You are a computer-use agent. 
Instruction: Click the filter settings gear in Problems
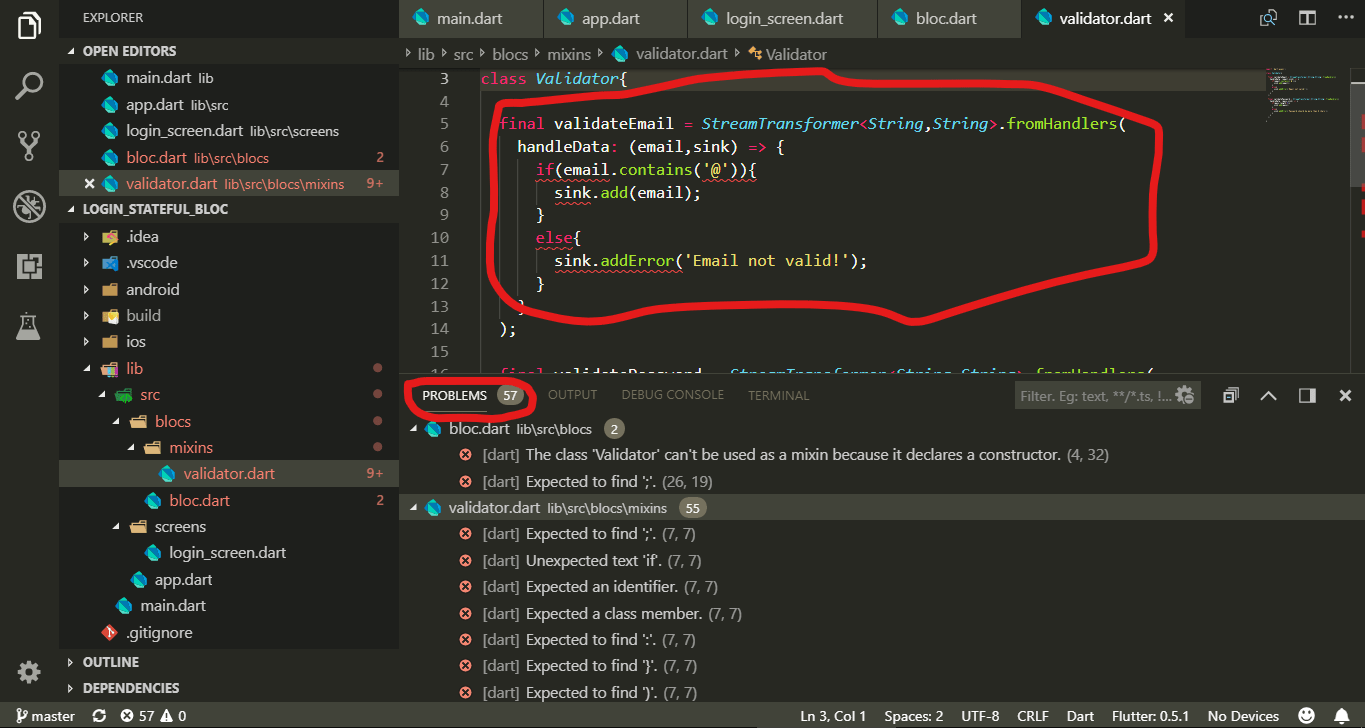point(1186,395)
